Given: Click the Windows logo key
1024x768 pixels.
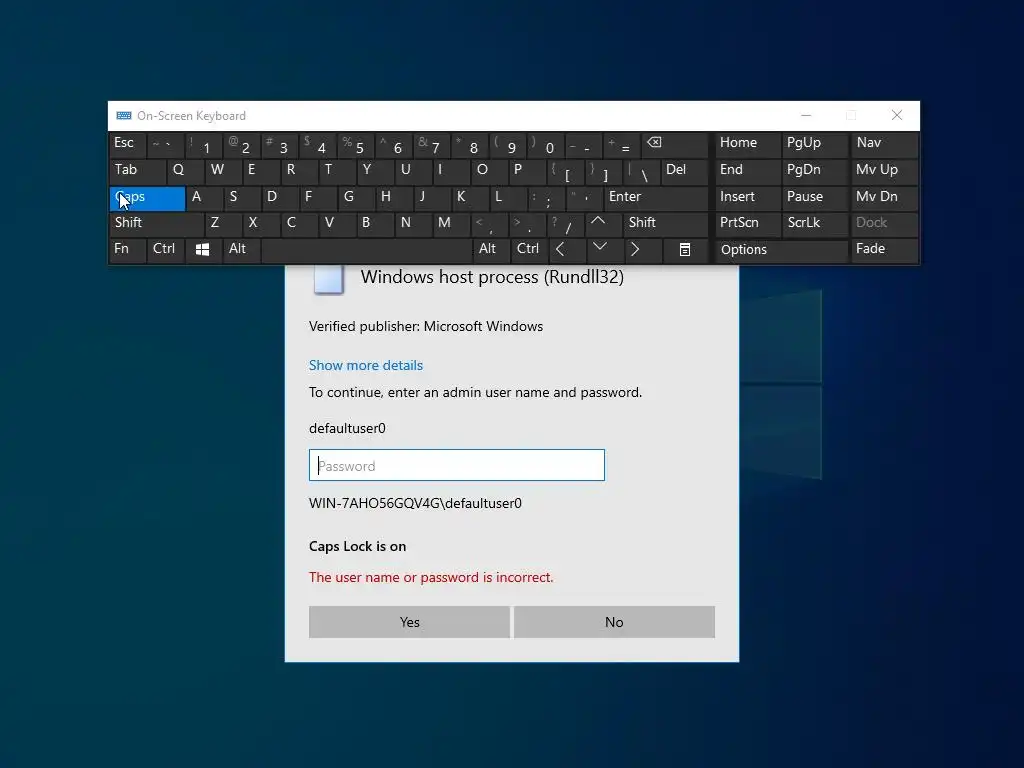Looking at the screenshot, I should tap(202, 250).
